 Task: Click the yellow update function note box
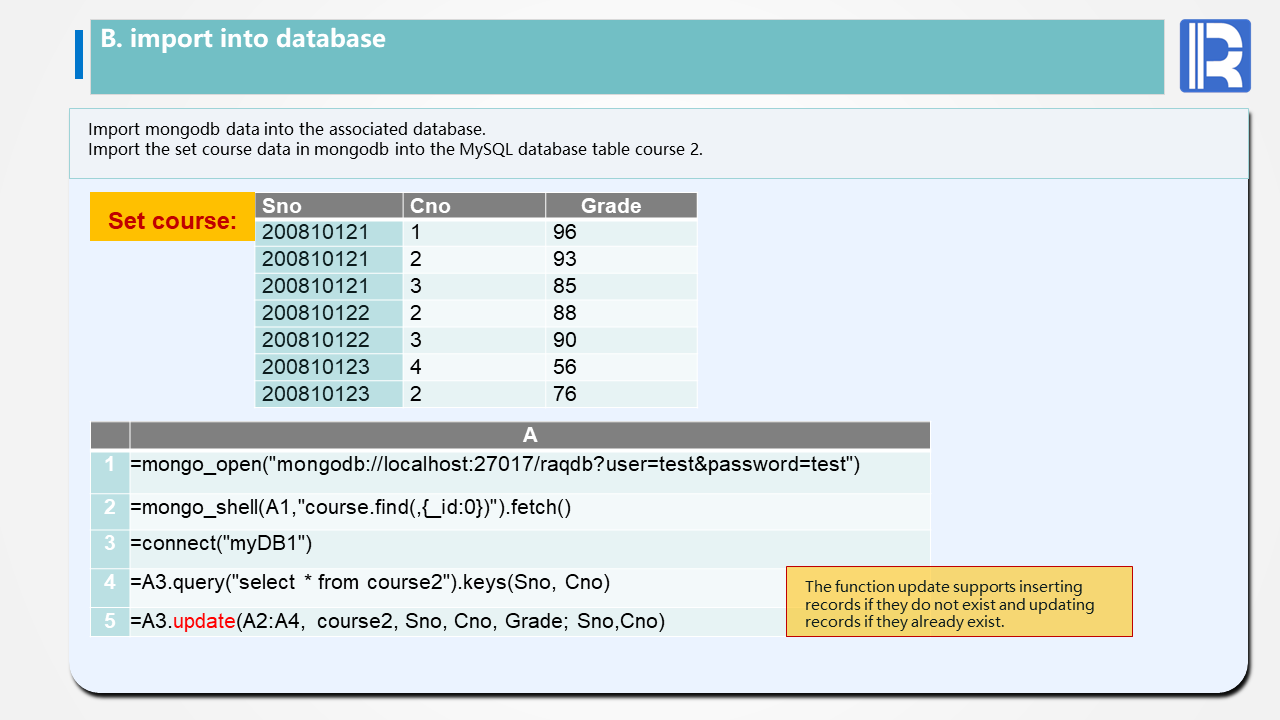pos(958,602)
